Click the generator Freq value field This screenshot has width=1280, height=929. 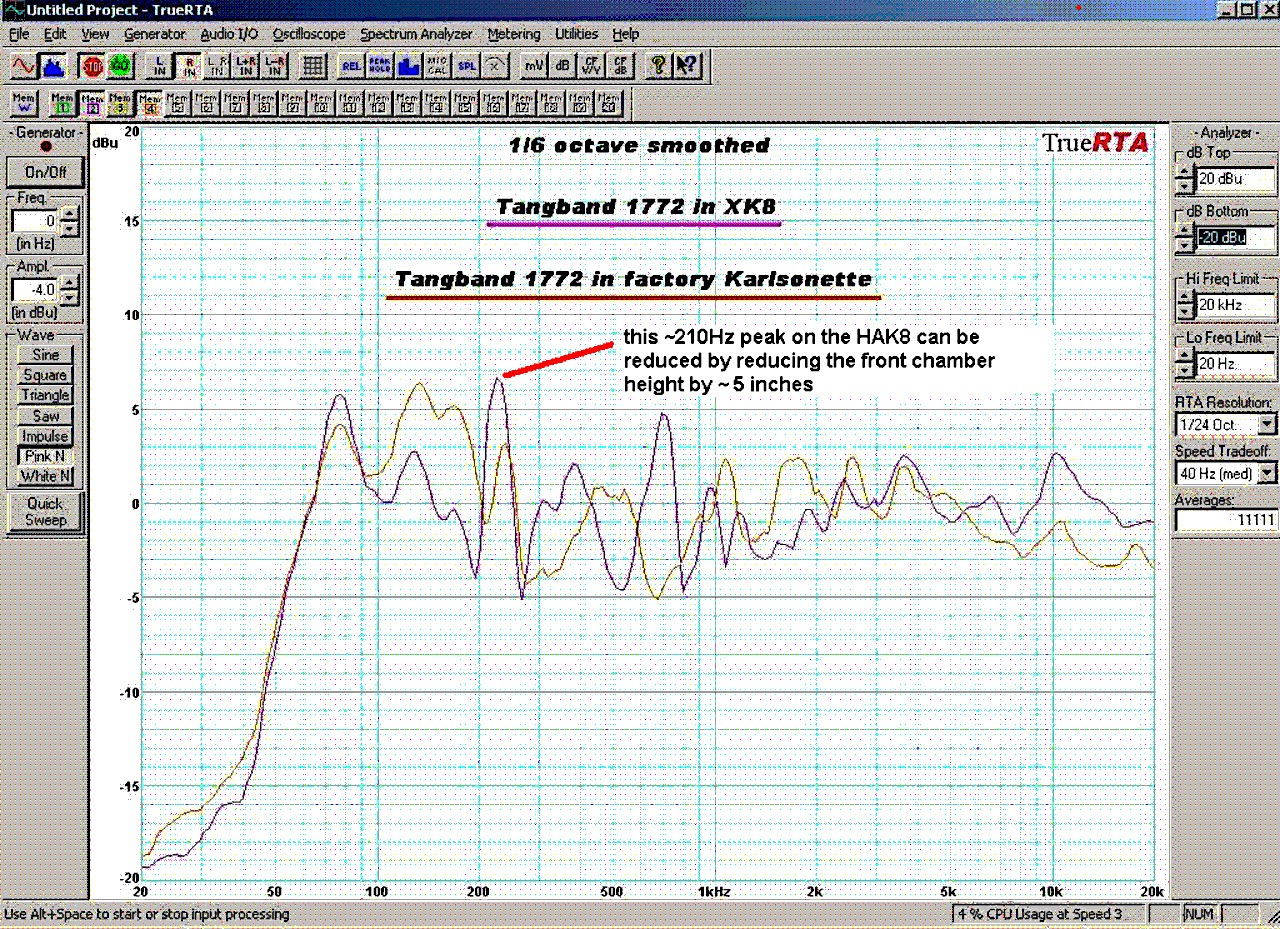35,221
